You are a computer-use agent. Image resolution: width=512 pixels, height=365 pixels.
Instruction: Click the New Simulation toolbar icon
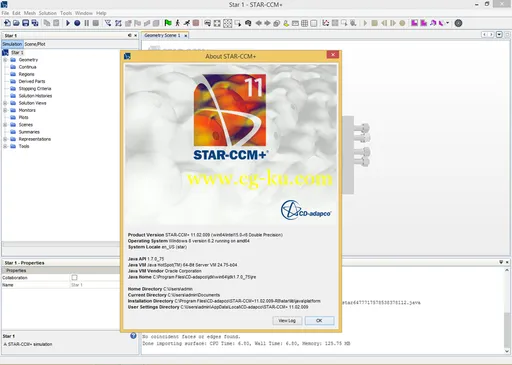[x=7, y=23]
